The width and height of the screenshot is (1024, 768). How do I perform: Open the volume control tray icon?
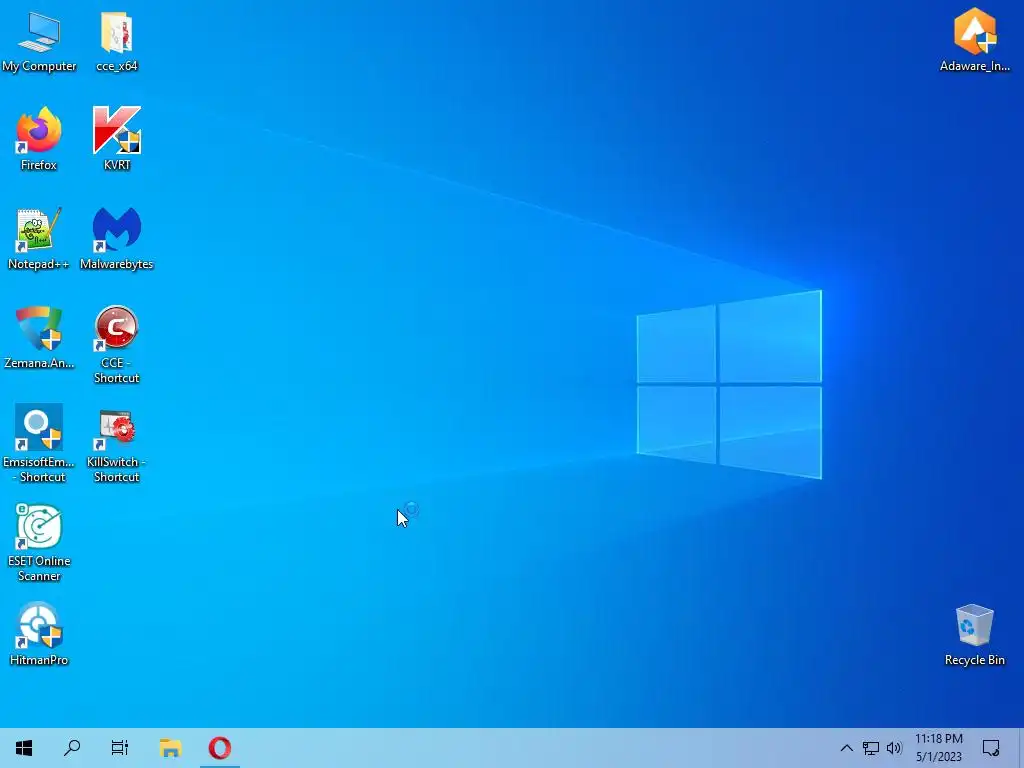click(x=894, y=748)
